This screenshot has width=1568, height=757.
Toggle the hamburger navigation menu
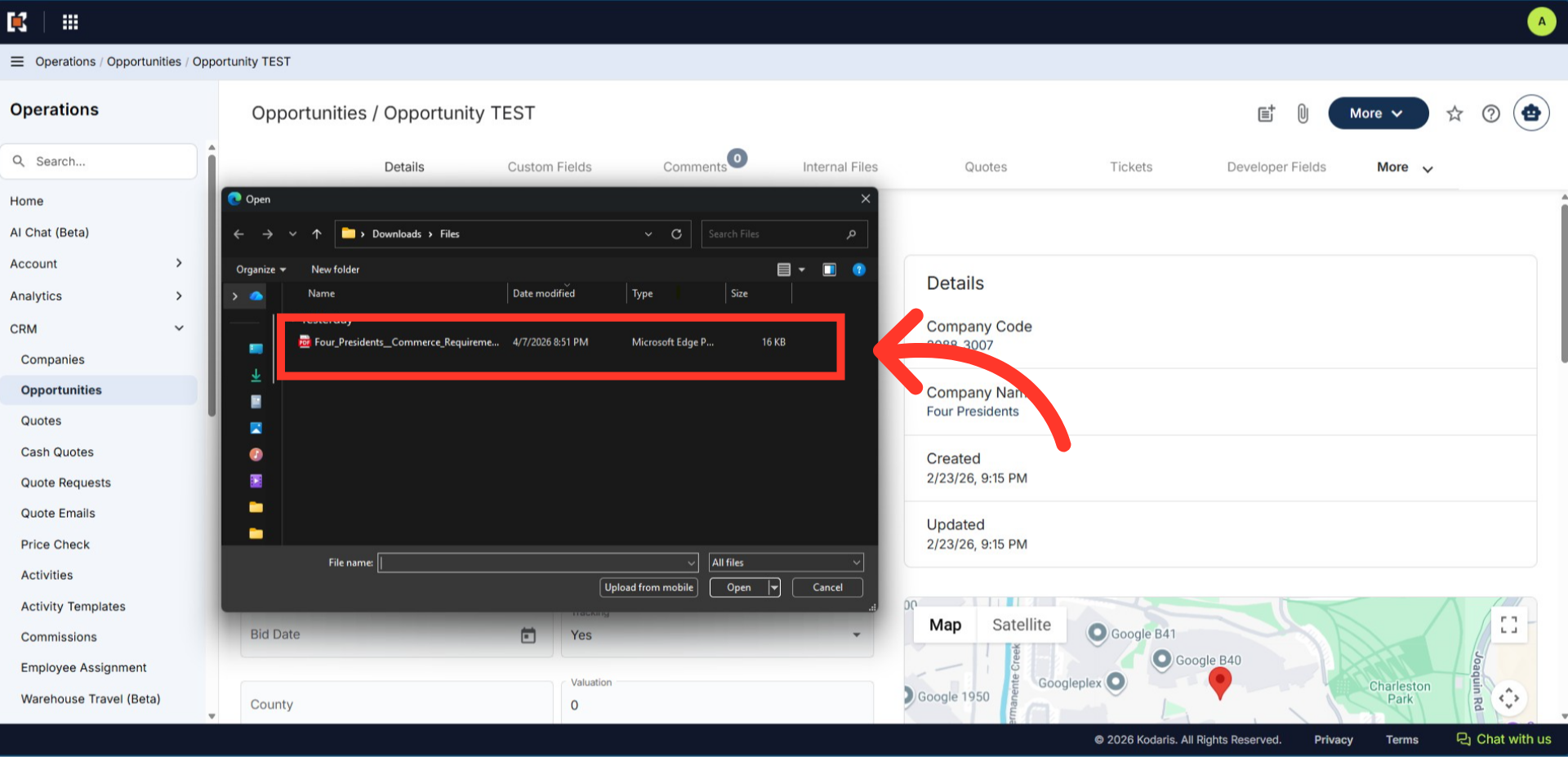tap(17, 61)
